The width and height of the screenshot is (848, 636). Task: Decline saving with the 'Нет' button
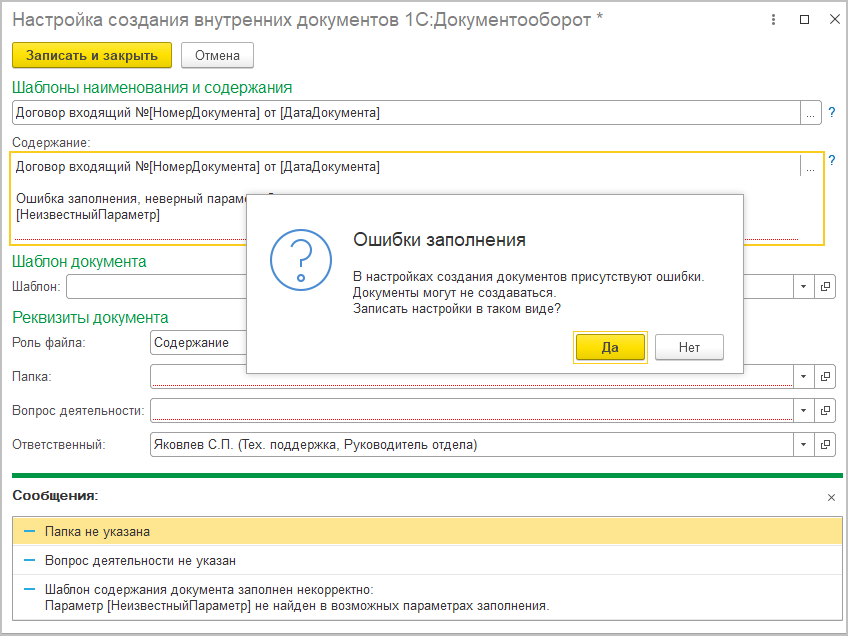[689, 347]
